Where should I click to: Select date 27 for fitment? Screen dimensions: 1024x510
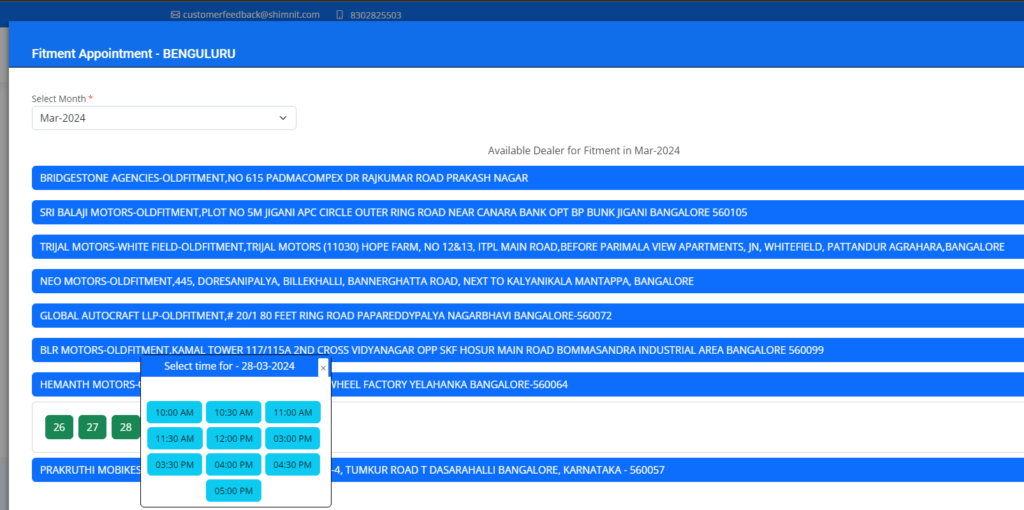click(x=93, y=427)
